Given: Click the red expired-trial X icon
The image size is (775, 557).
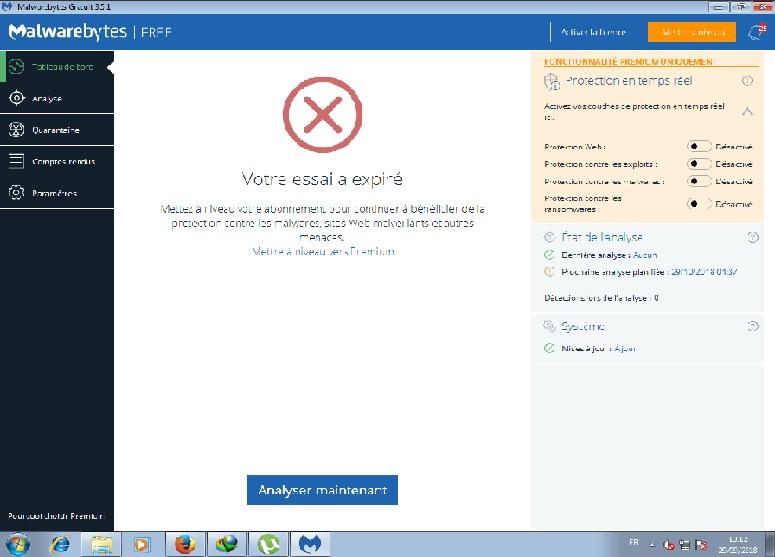Looking at the screenshot, I should (322, 115).
